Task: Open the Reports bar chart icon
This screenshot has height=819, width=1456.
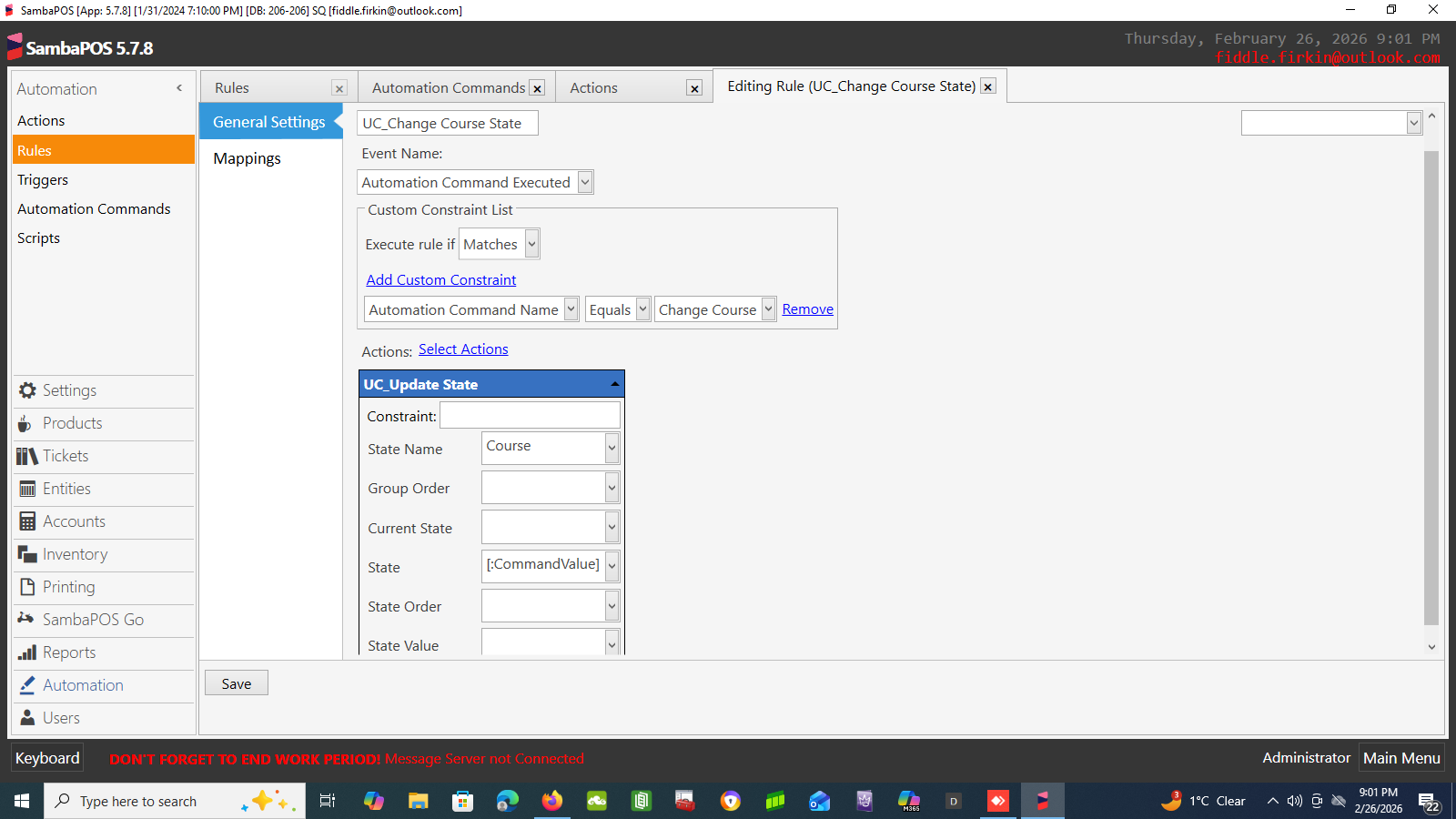Action: 27,652
